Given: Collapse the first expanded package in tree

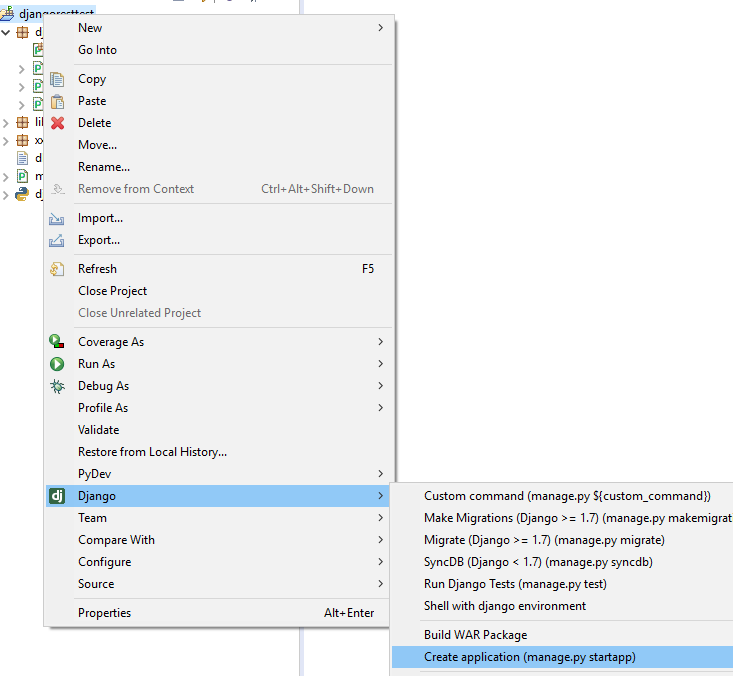Looking at the screenshot, I should pos(6,32).
